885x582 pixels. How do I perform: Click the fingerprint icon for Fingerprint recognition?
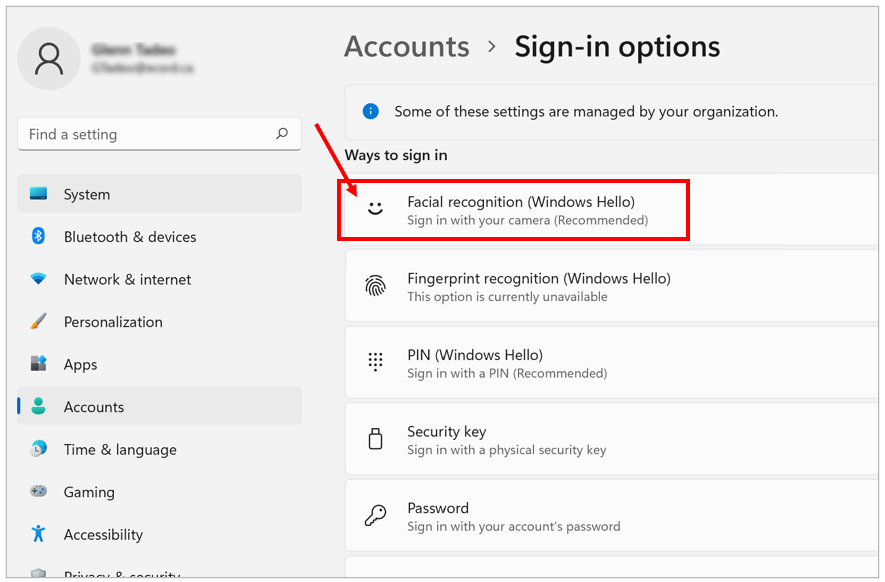[x=375, y=286]
